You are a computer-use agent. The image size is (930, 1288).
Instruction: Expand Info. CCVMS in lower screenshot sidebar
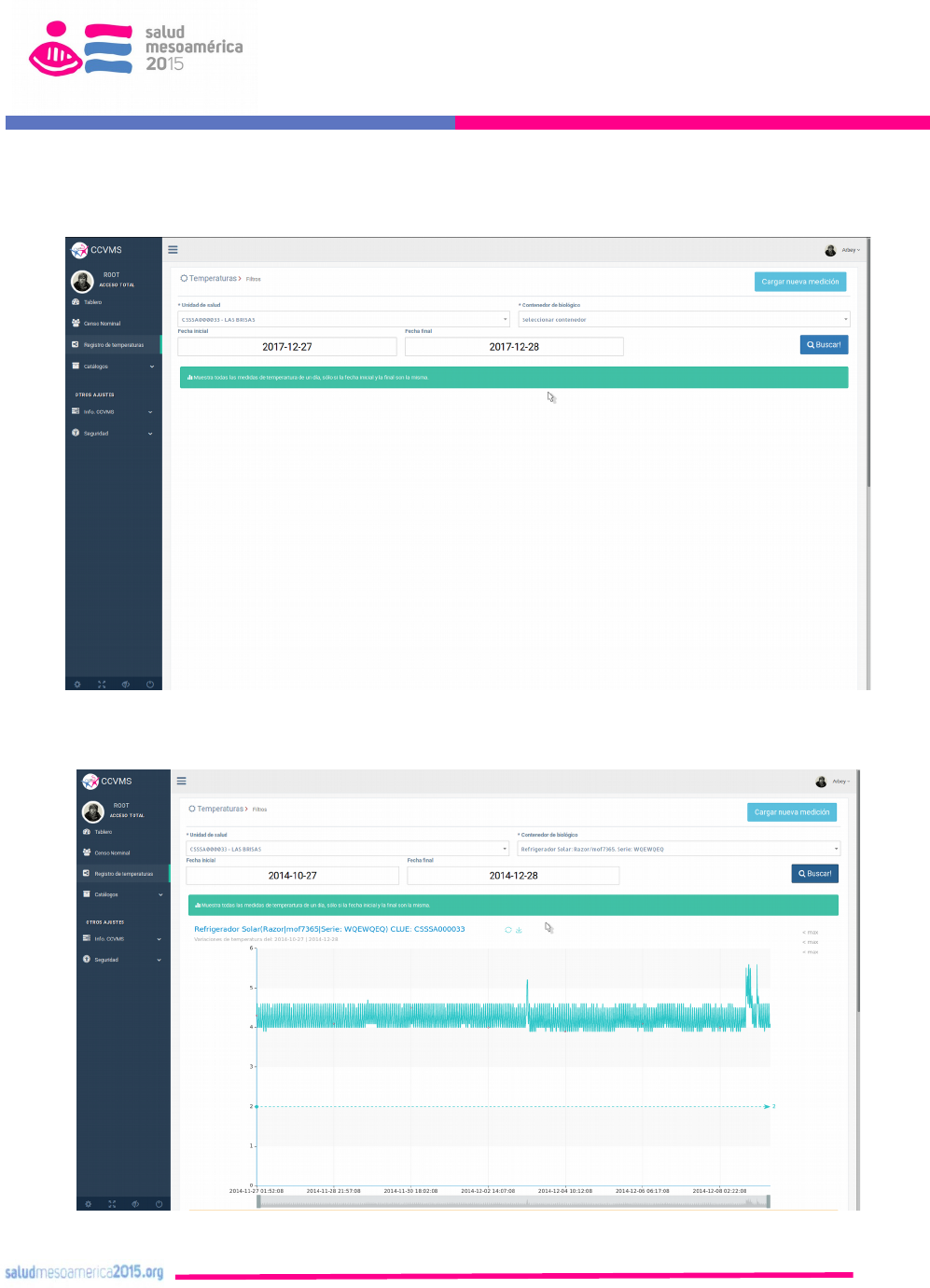(124, 939)
